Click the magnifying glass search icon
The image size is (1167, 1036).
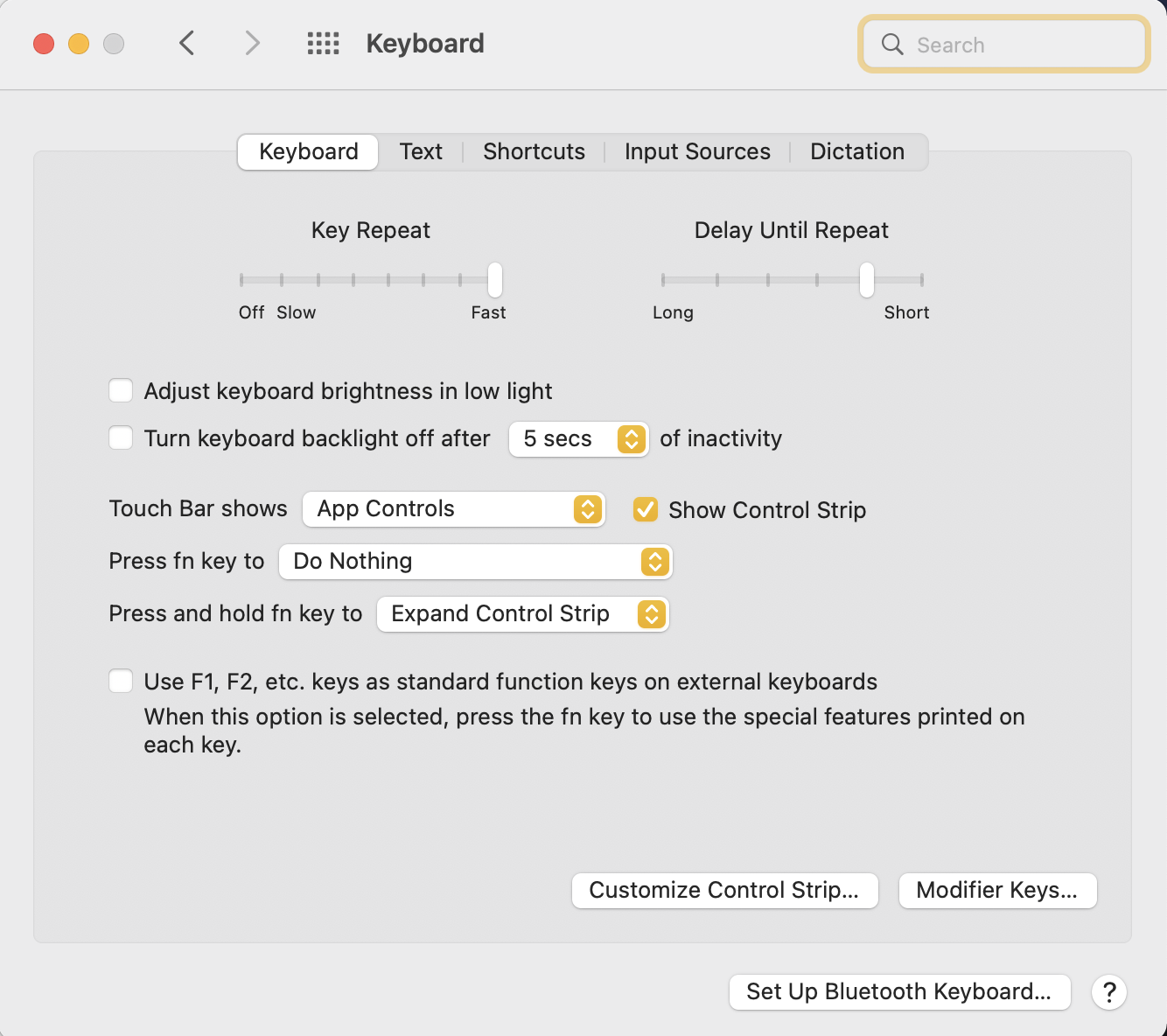(892, 45)
